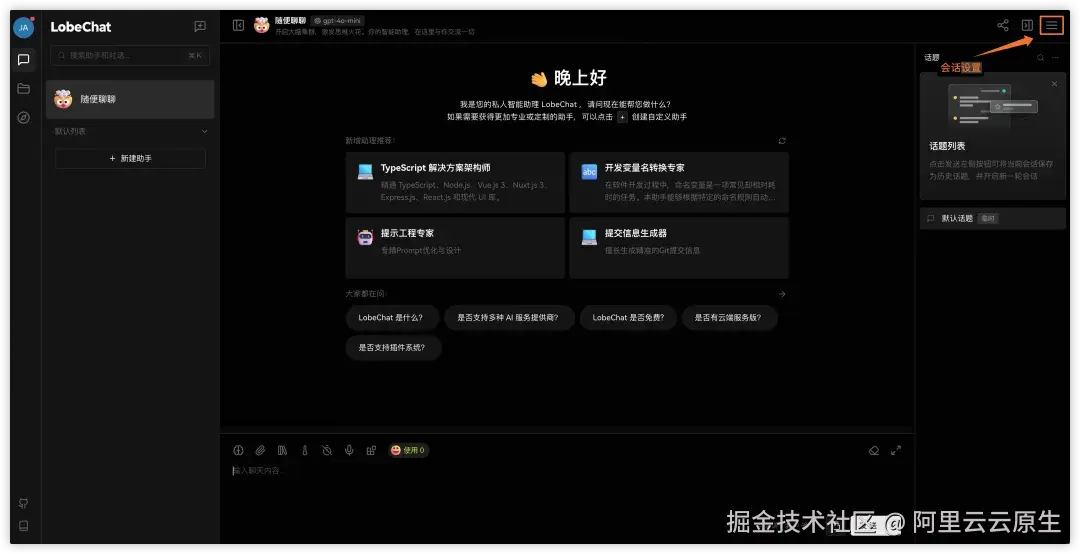The height and width of the screenshot is (554, 1080).
Task: Open the share conversation icon
Action: (1003, 25)
